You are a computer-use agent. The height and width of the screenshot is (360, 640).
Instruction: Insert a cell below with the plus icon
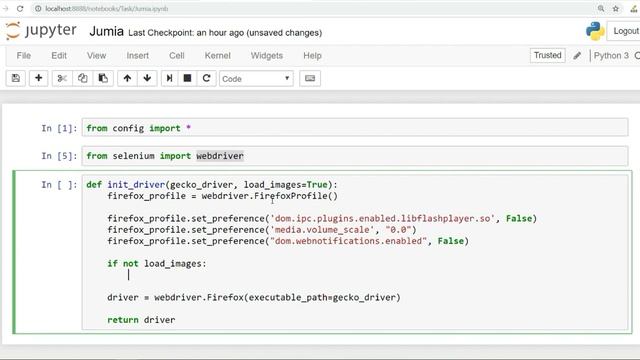tap(38, 78)
